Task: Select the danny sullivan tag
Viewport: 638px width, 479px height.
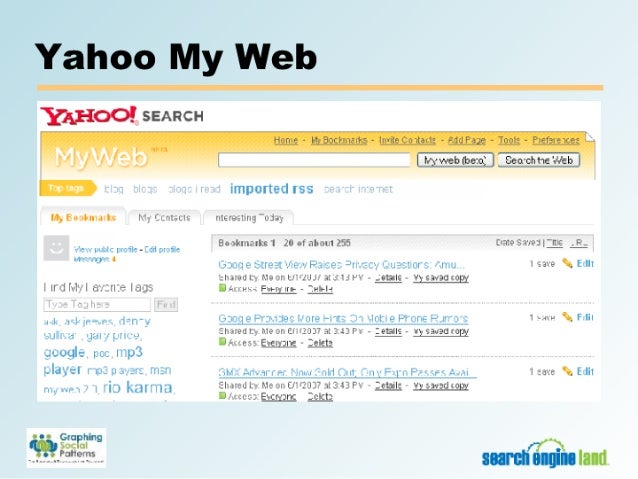Action: [97, 328]
